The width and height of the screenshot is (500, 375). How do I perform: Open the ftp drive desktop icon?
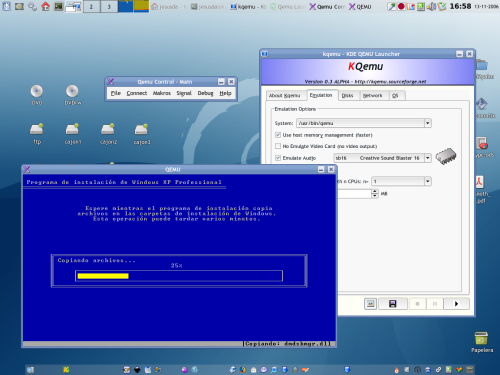[x=37, y=129]
